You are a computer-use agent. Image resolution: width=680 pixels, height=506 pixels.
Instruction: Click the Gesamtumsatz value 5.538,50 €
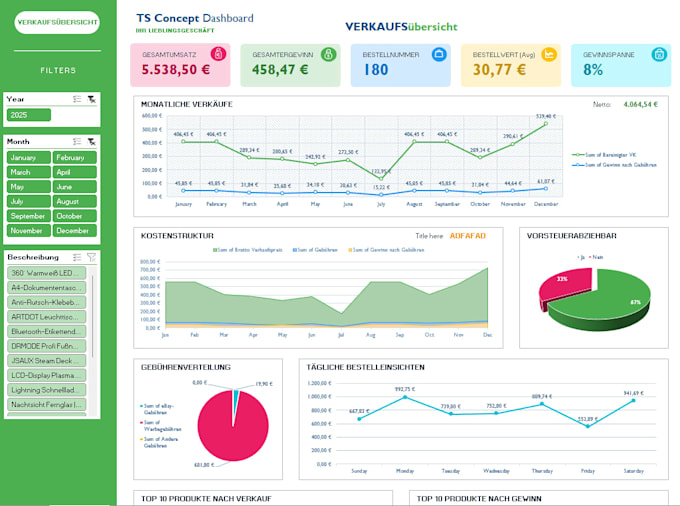coord(176,70)
